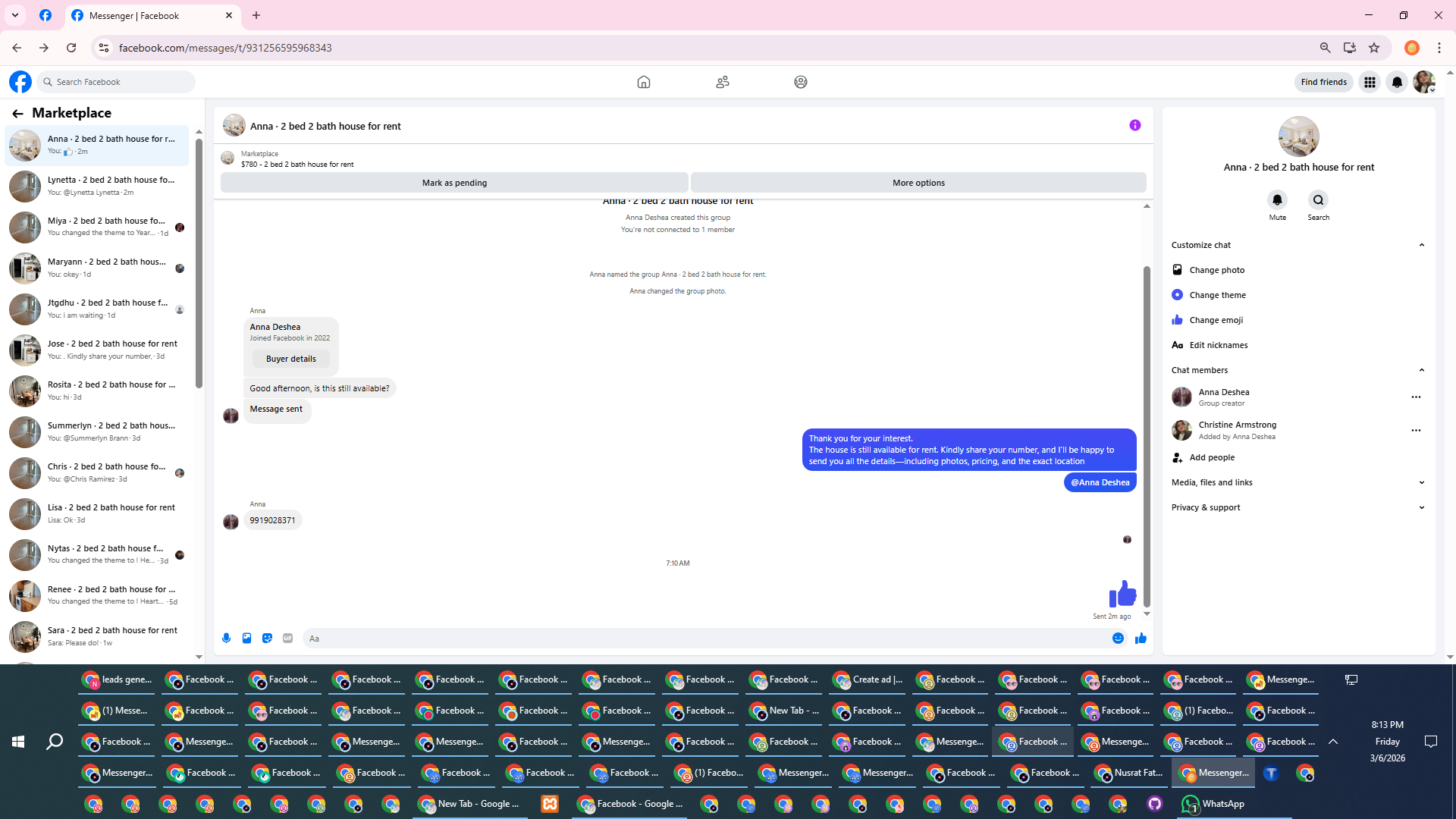Mute this conversation's notifications
The height and width of the screenshot is (819, 1456).
coord(1277,200)
